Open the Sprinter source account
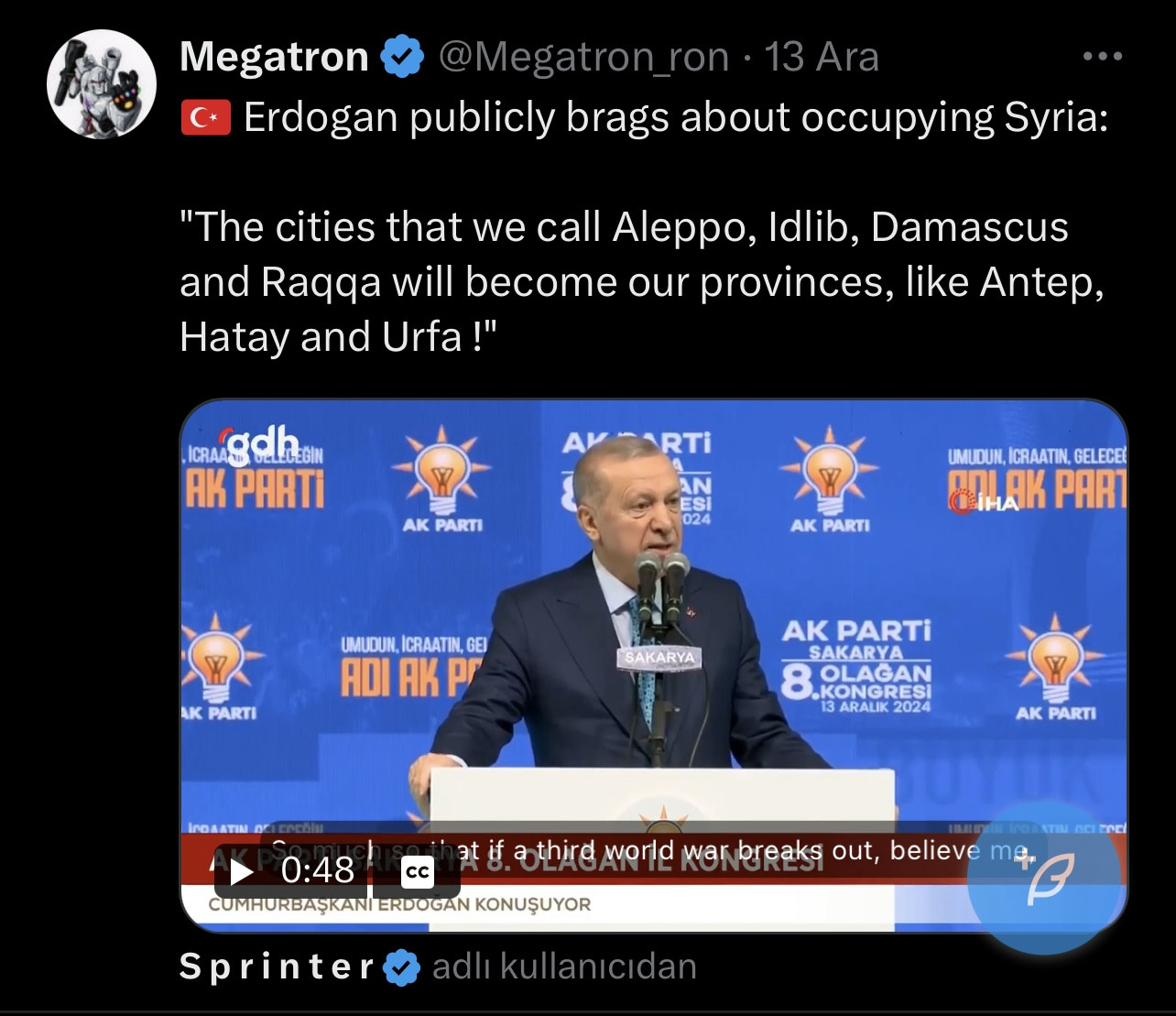Viewport: 1176px width, 1016px height. point(277,967)
